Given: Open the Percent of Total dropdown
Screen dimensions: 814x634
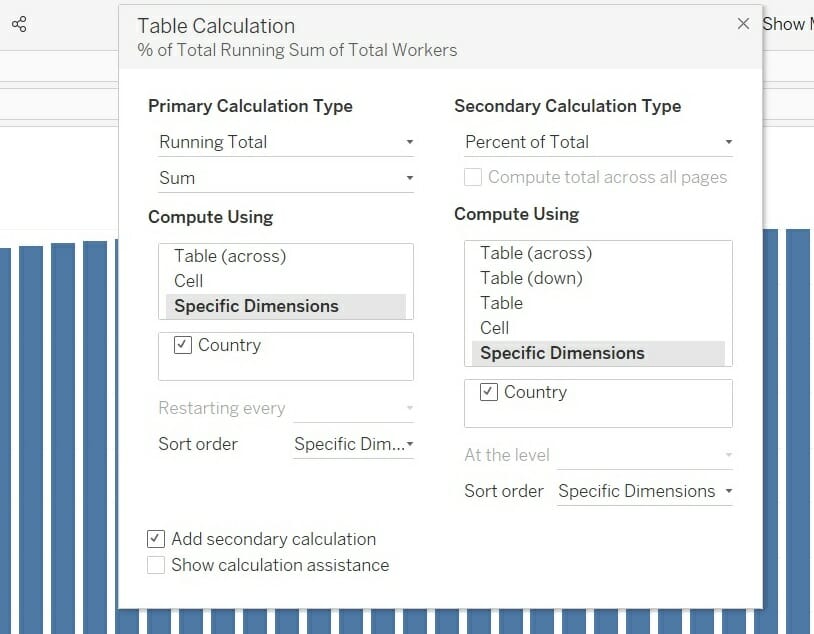Looking at the screenshot, I should (597, 142).
